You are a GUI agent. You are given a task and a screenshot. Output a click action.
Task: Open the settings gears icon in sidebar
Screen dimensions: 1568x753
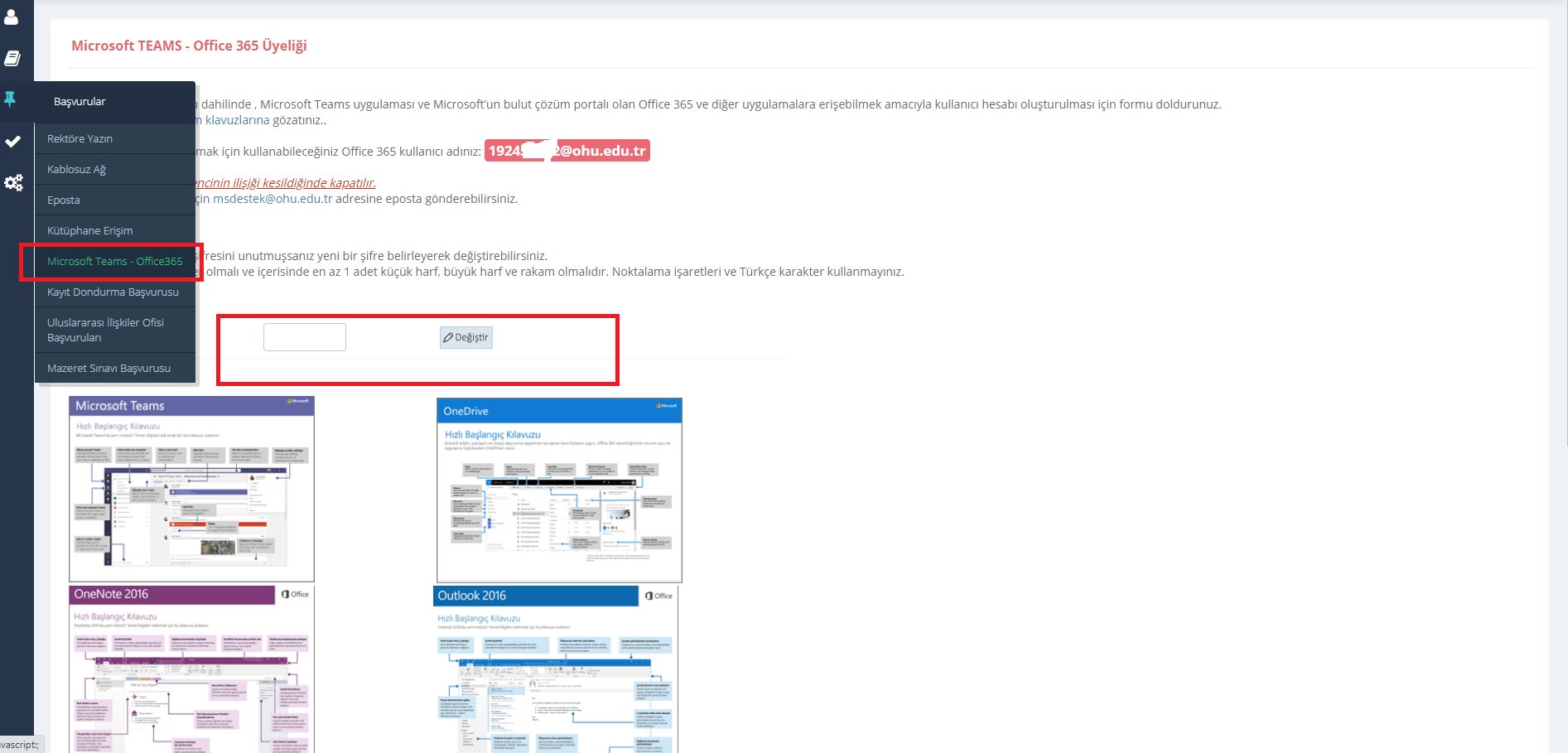pyautogui.click(x=13, y=183)
